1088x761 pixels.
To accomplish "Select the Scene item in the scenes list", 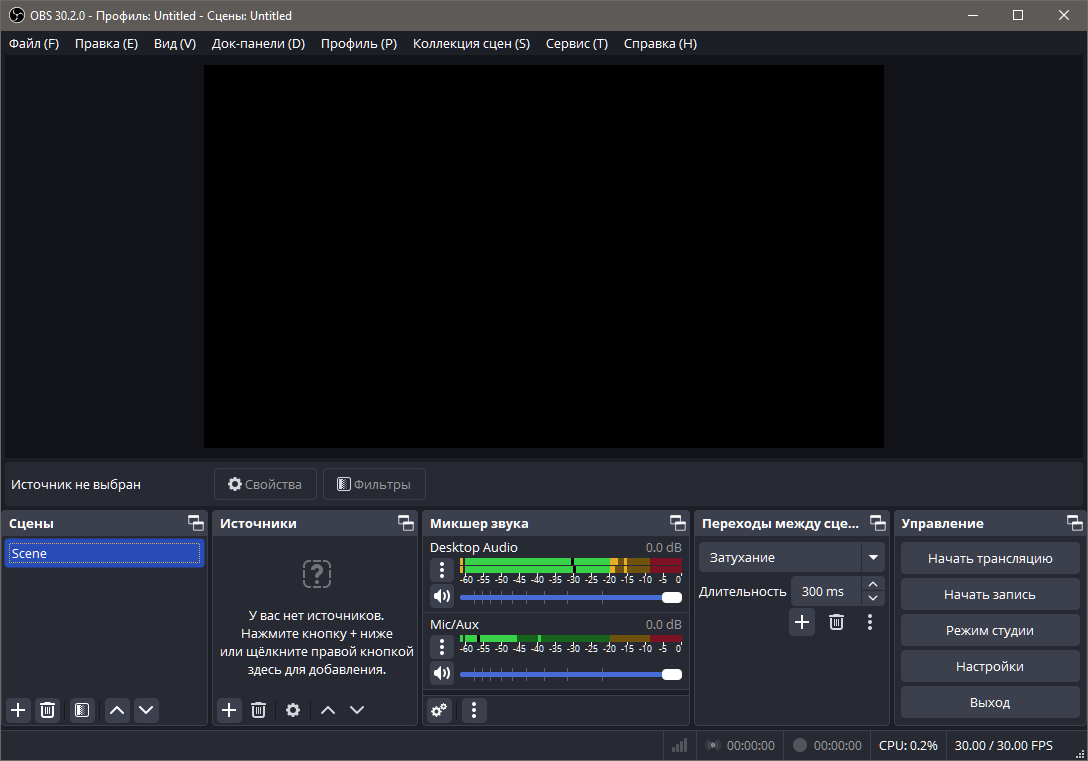I will point(104,554).
